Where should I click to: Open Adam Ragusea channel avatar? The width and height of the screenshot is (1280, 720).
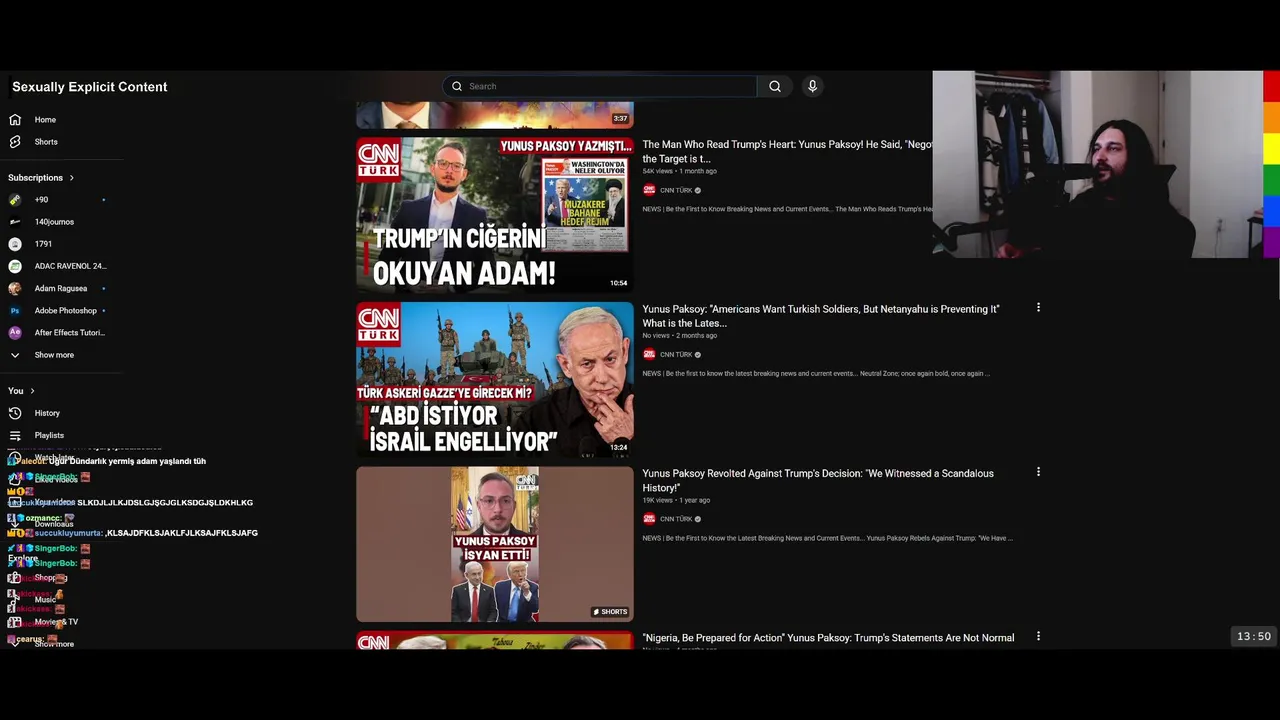tap(15, 288)
